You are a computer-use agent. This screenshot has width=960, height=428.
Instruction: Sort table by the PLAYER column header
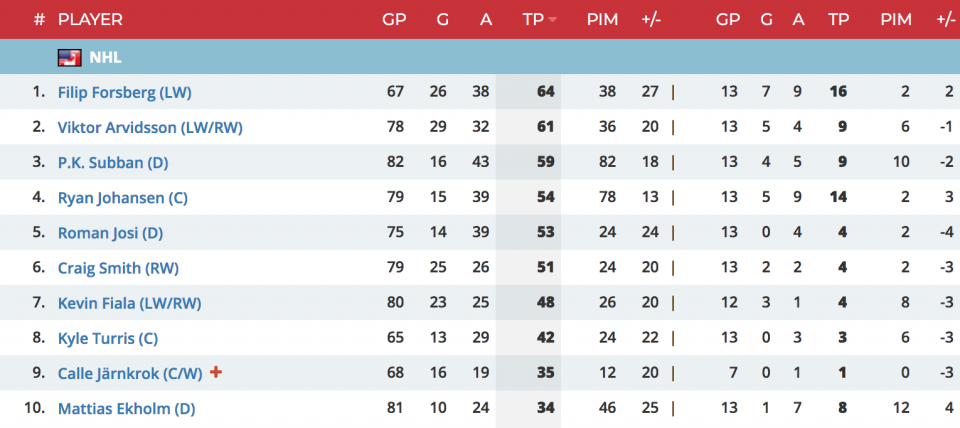click(x=90, y=19)
